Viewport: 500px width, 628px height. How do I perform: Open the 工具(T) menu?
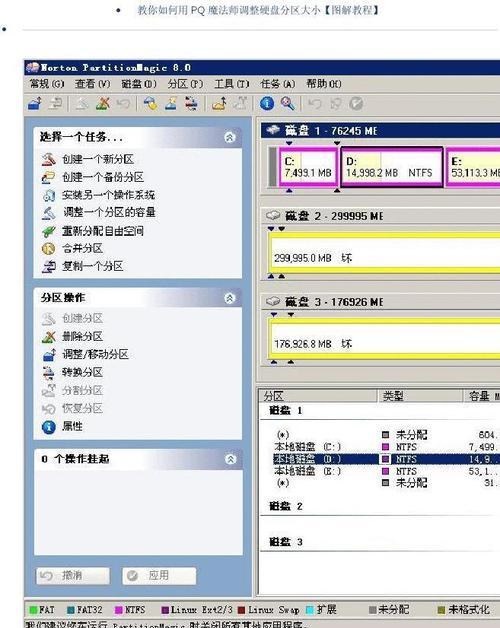coord(232,84)
